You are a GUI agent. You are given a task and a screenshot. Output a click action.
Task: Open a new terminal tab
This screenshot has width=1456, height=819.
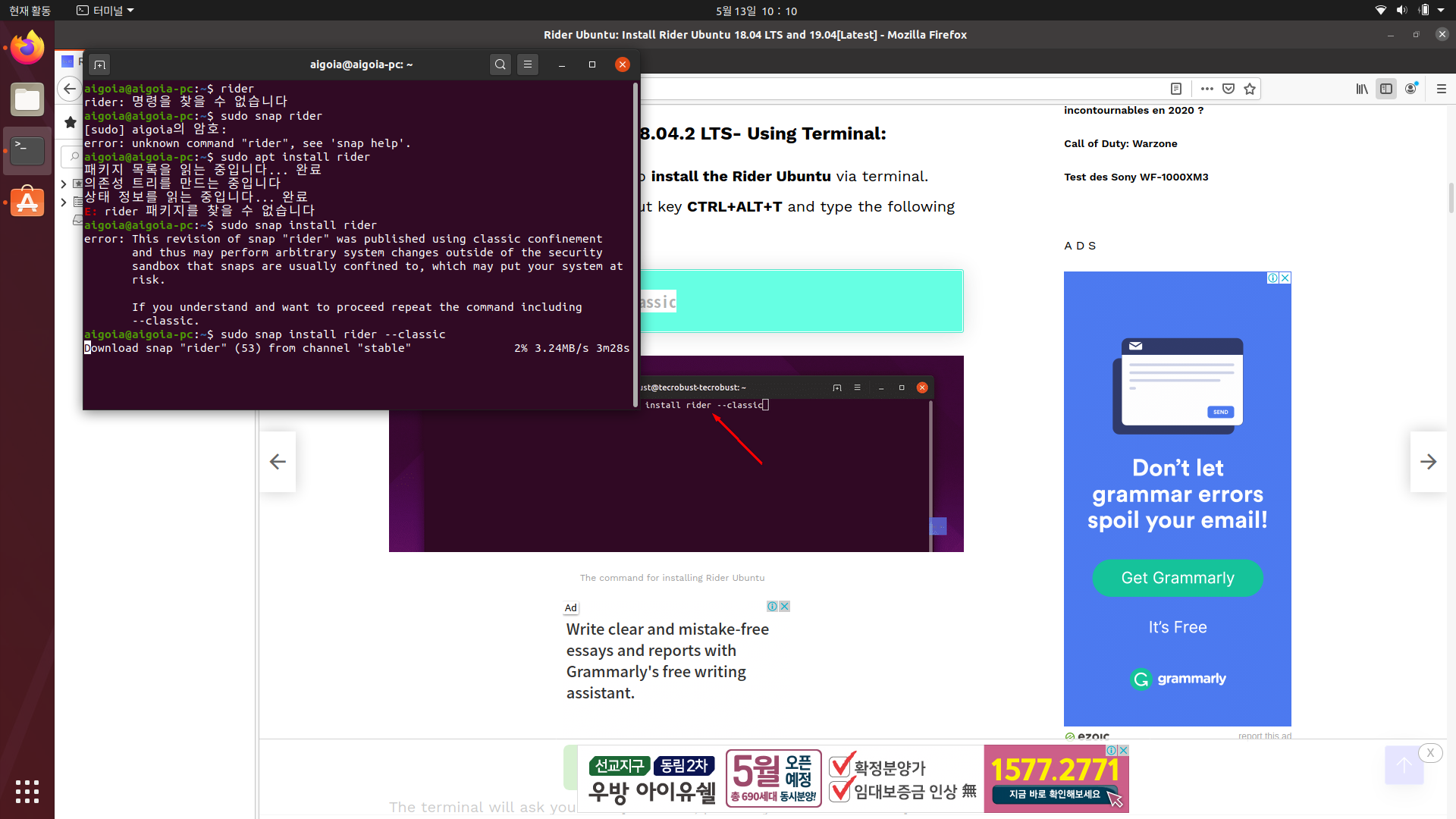(x=99, y=64)
